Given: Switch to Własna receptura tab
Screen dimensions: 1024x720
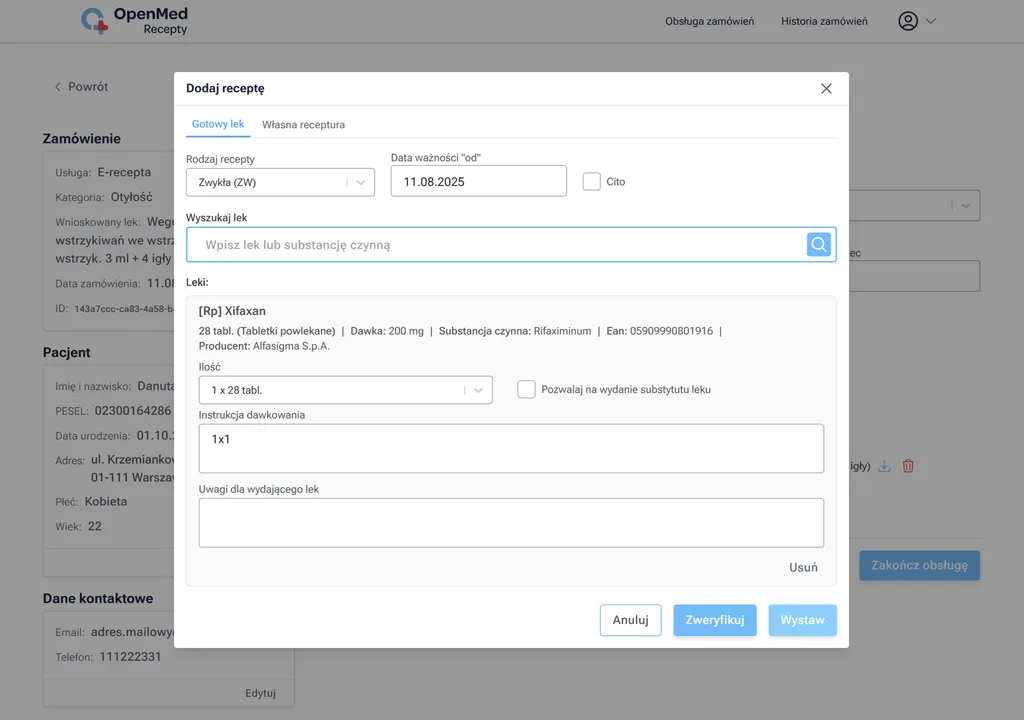Looking at the screenshot, I should (x=303, y=125).
